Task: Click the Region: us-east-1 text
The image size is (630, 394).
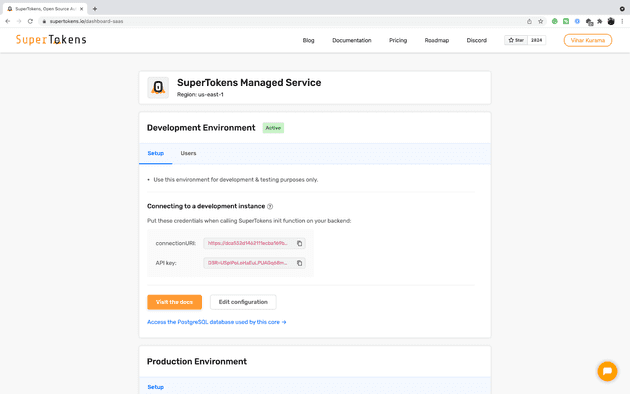Action: (200, 95)
